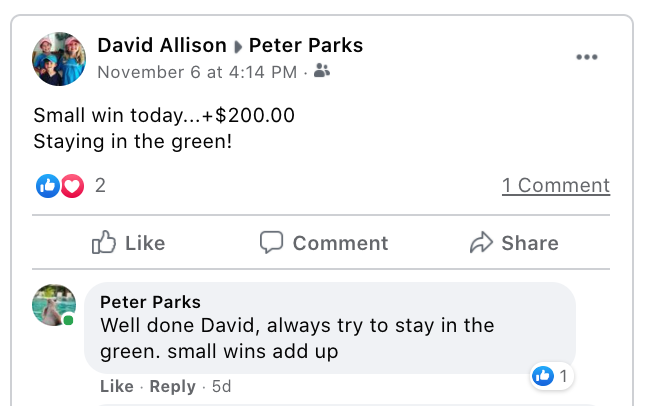Open David Allison's profile name link
The height and width of the screenshot is (406, 648).
click(x=162, y=45)
